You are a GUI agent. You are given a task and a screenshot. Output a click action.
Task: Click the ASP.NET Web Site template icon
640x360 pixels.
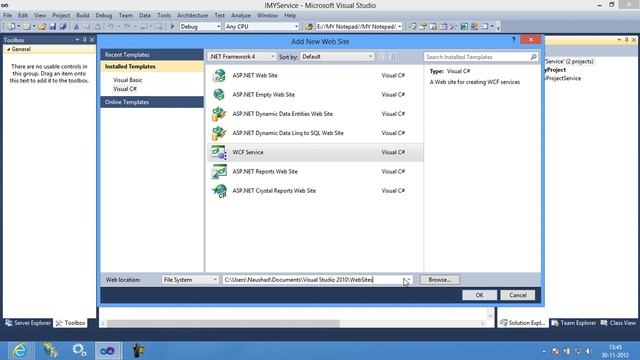point(219,76)
